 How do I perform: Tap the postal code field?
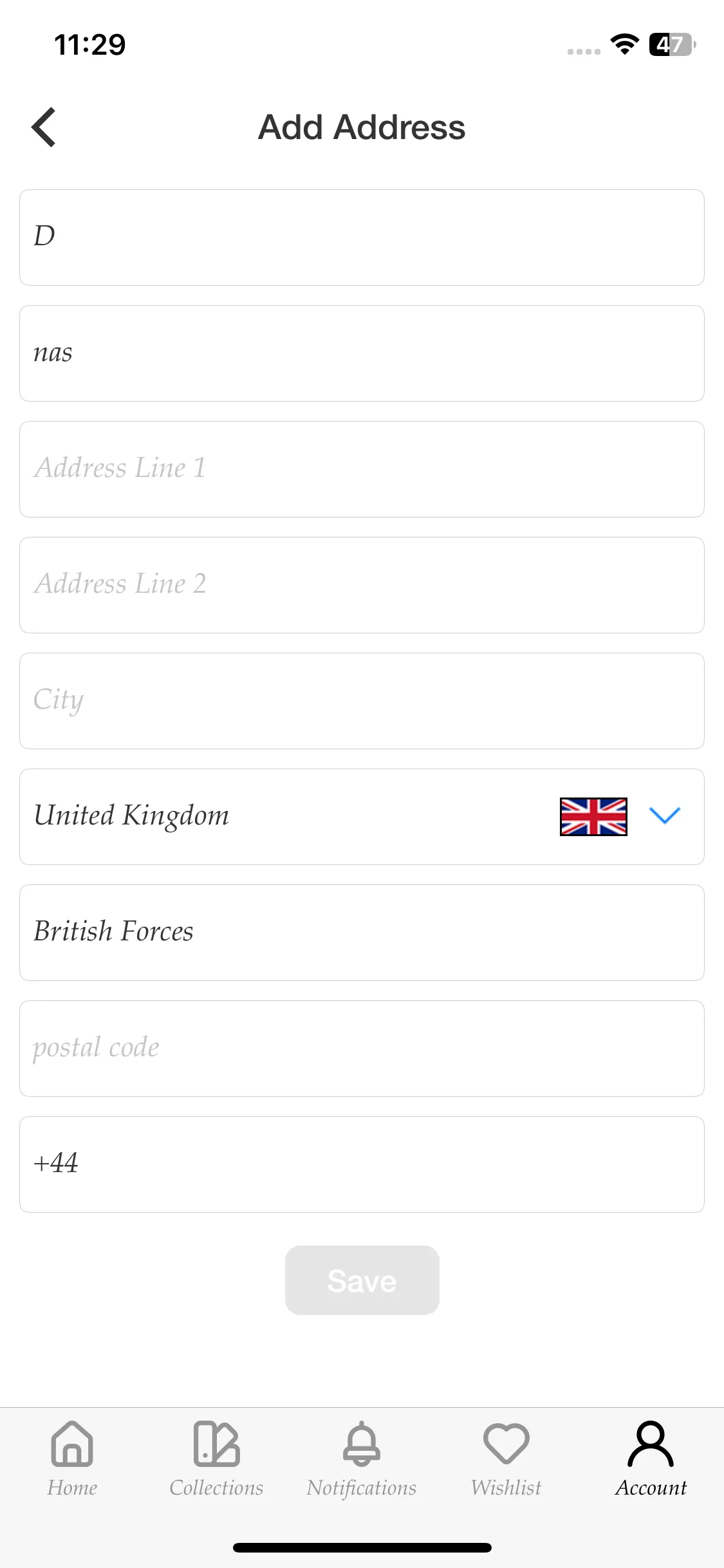(362, 1049)
